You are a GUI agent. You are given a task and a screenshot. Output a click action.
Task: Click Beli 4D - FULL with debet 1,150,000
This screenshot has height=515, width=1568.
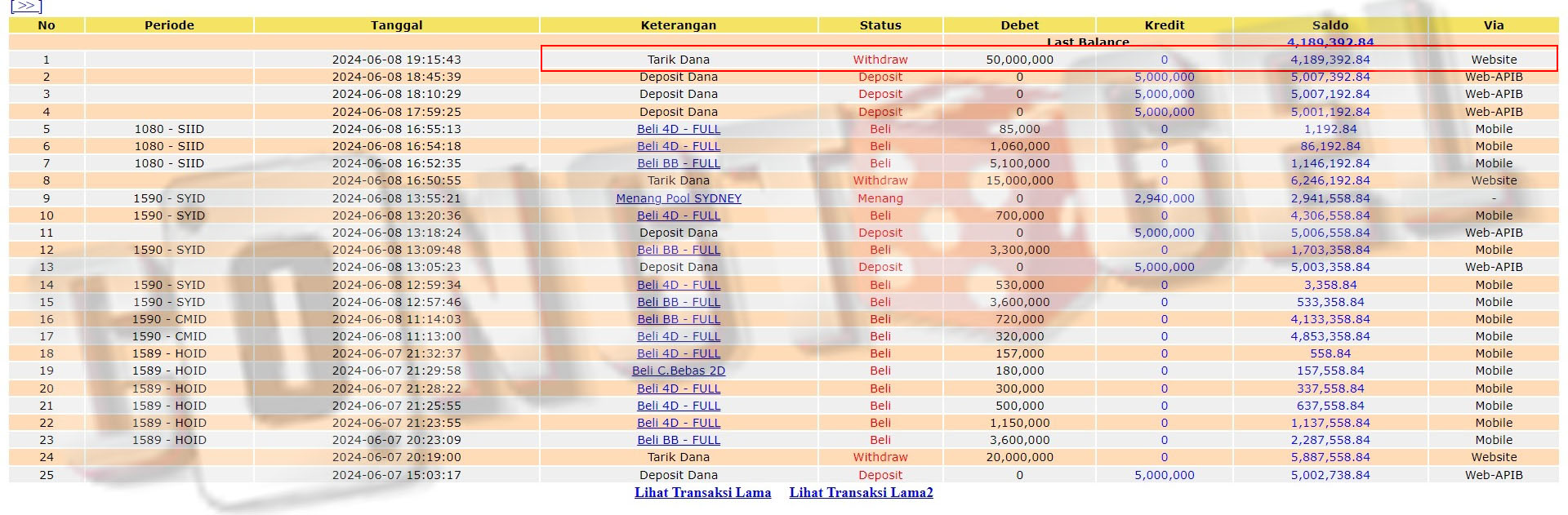pos(678,423)
